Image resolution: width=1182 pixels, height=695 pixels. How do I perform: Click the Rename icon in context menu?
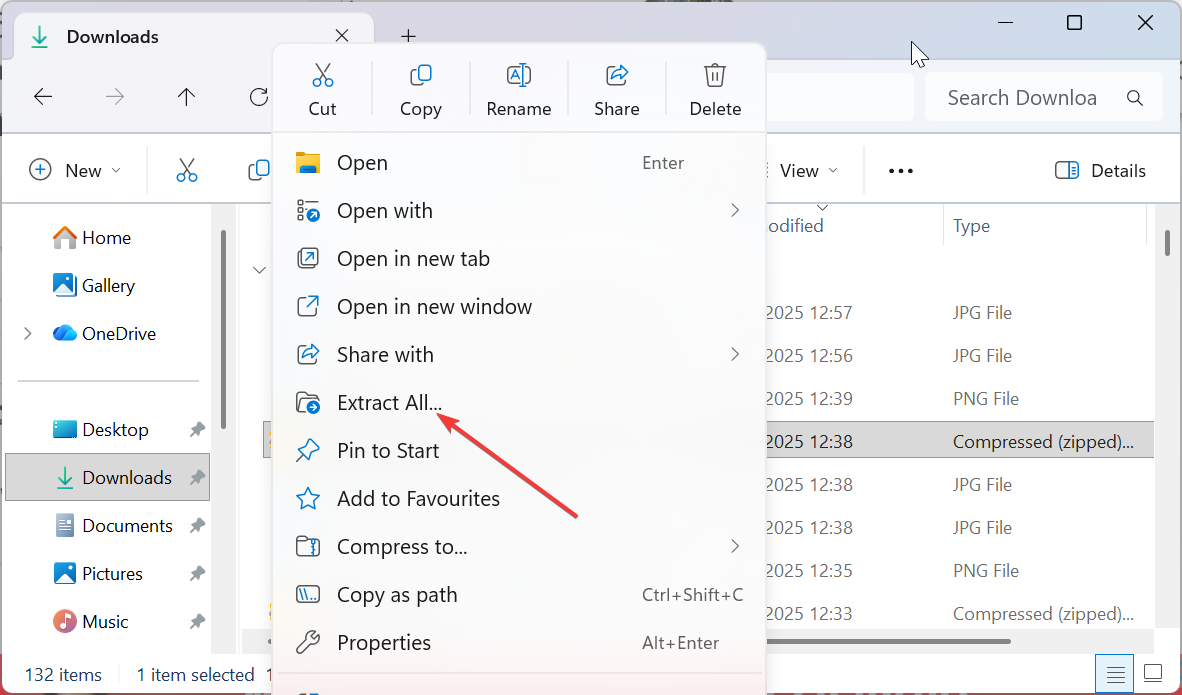(518, 76)
